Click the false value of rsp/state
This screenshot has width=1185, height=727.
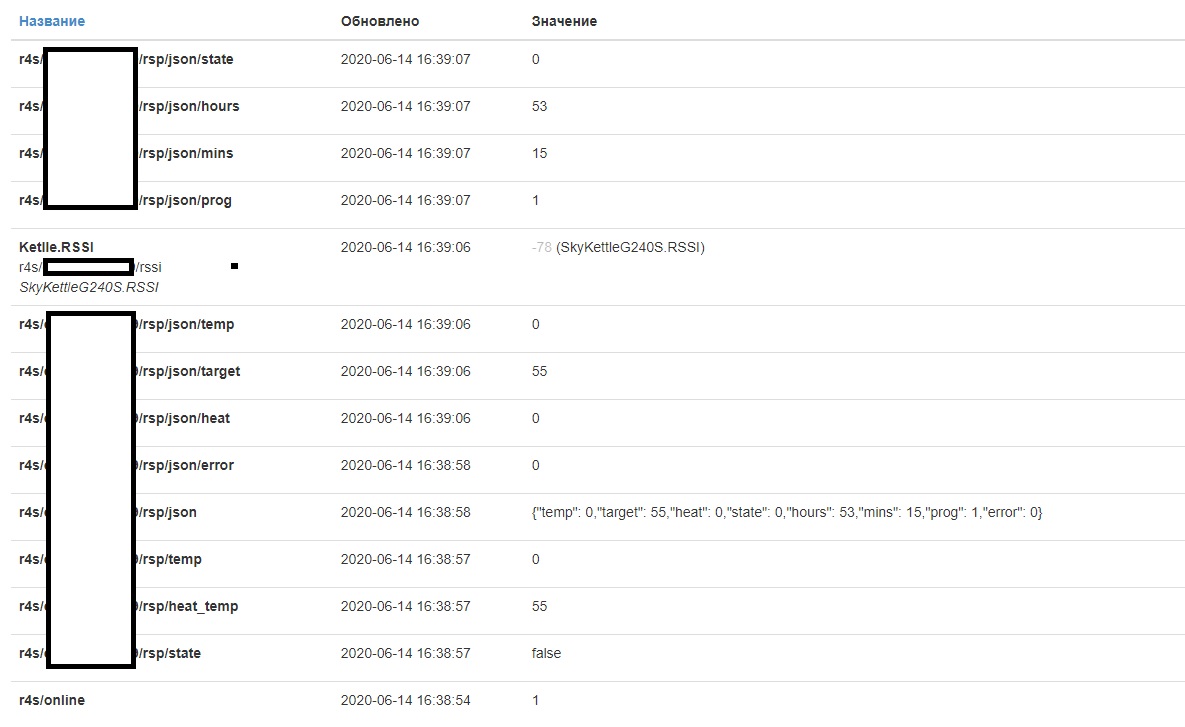[545, 653]
